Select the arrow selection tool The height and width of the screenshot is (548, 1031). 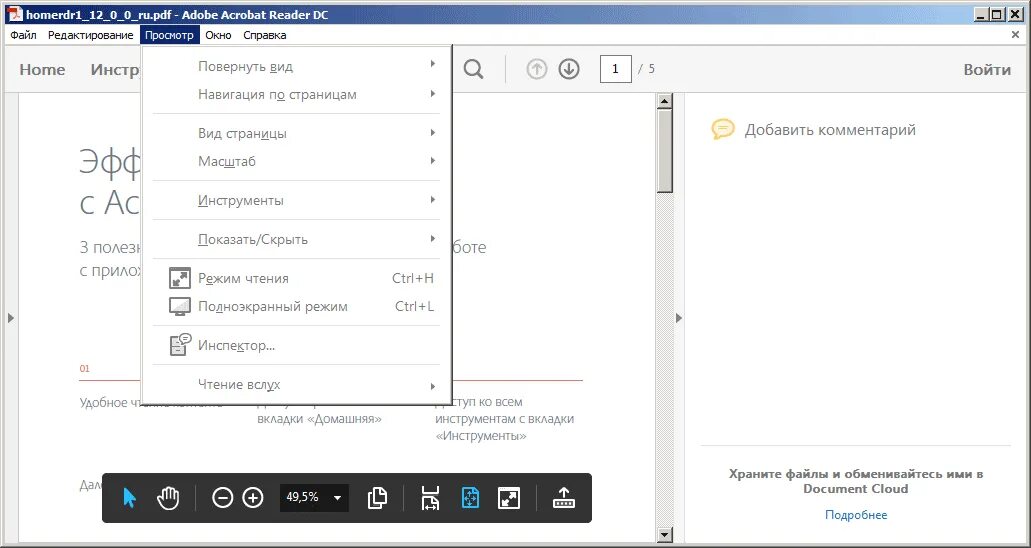point(130,498)
